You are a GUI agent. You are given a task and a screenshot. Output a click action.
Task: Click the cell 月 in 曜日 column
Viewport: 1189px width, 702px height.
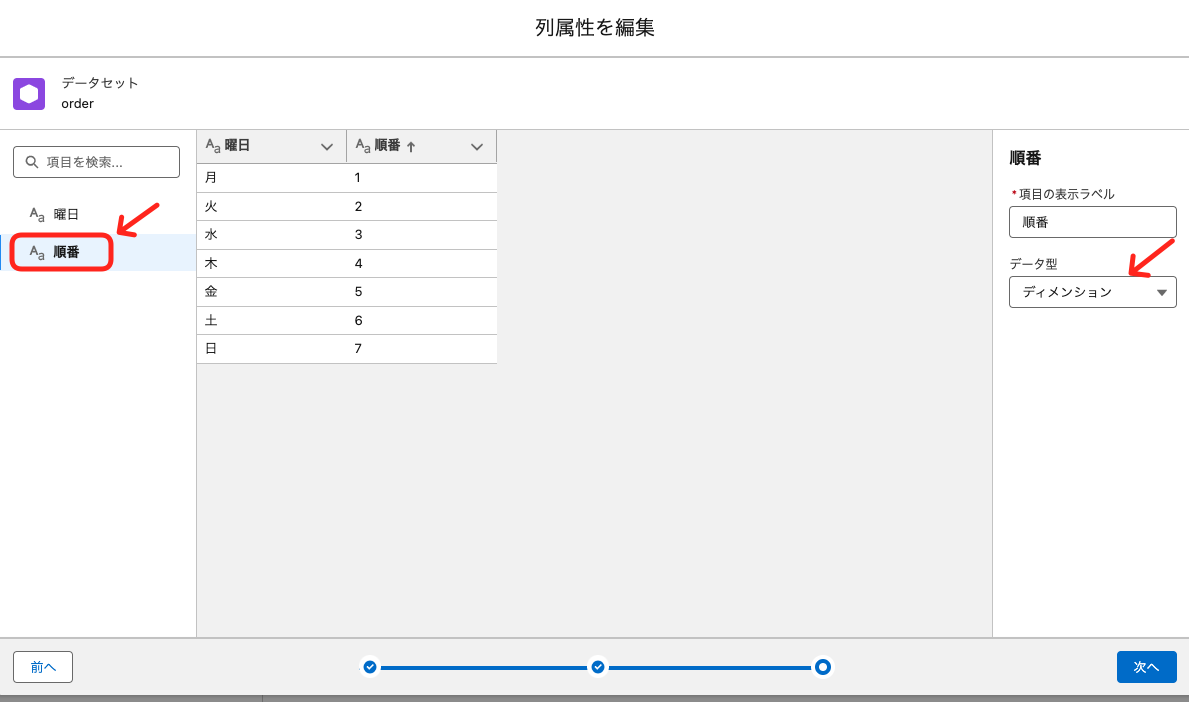271,177
